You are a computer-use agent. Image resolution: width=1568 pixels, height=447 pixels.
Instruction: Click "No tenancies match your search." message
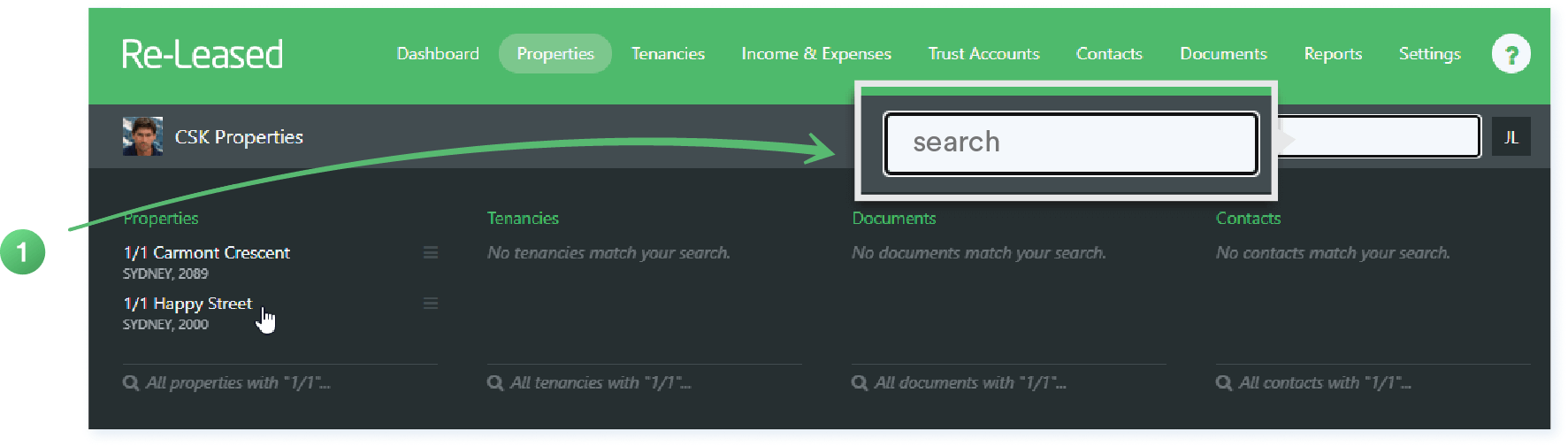(608, 252)
